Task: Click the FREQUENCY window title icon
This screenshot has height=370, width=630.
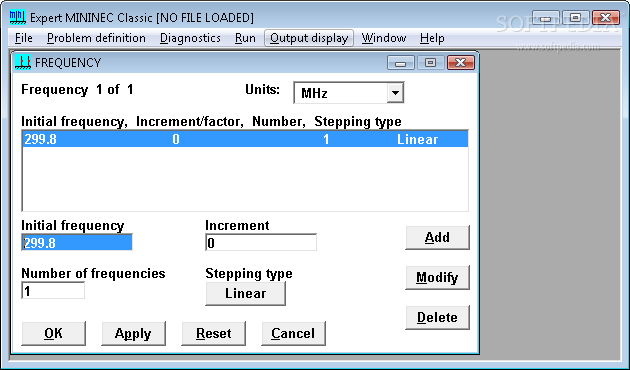Action: (23, 62)
